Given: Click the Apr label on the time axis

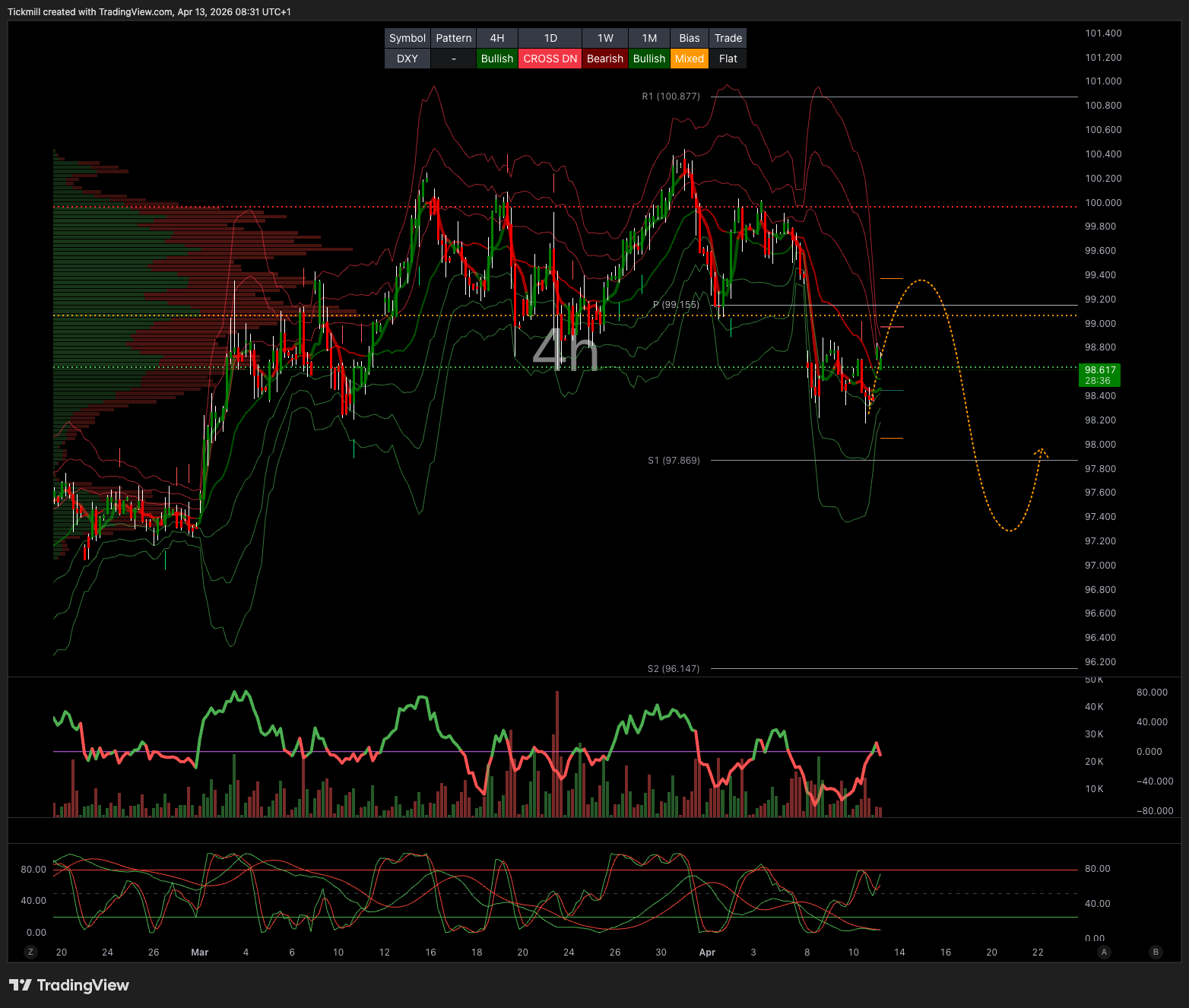Looking at the screenshot, I should (x=707, y=953).
